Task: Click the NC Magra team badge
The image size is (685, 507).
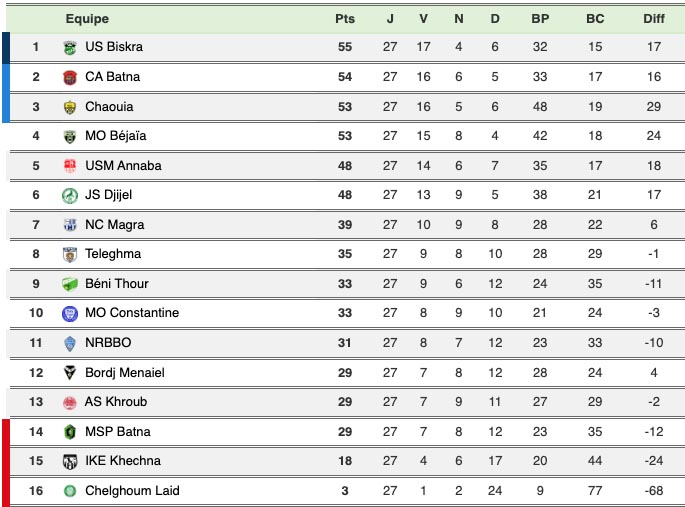Action: (69, 225)
